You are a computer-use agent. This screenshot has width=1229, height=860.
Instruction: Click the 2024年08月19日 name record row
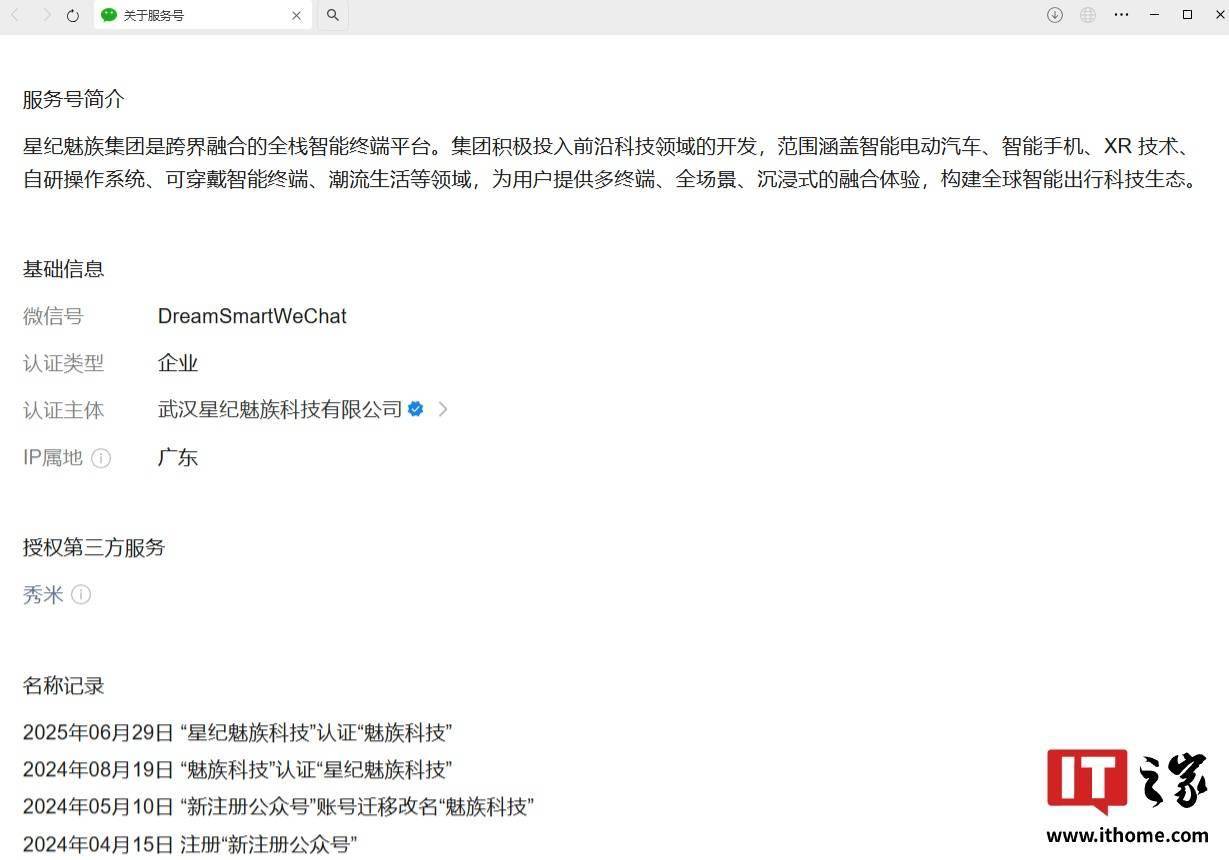pos(238,770)
